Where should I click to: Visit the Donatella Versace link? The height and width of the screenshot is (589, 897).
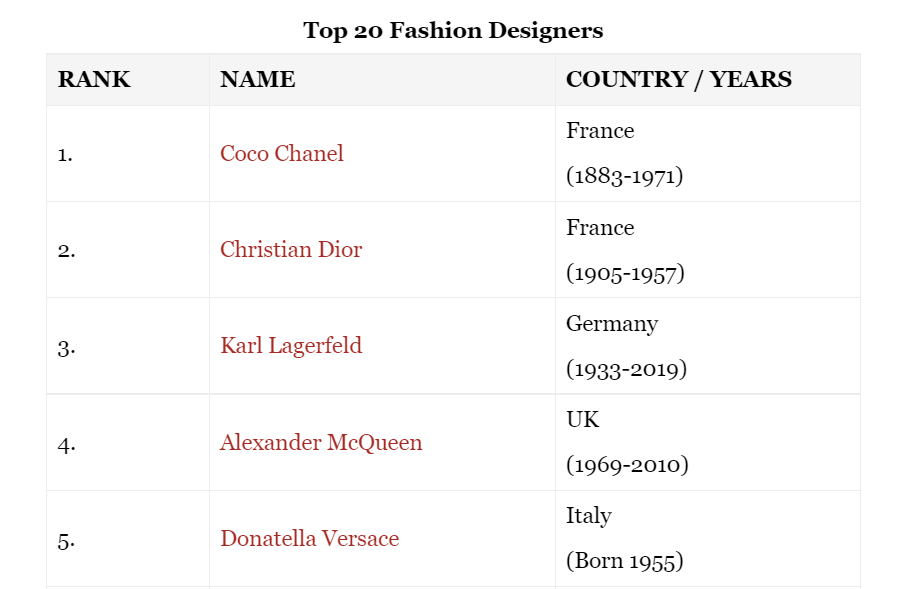[x=309, y=538]
